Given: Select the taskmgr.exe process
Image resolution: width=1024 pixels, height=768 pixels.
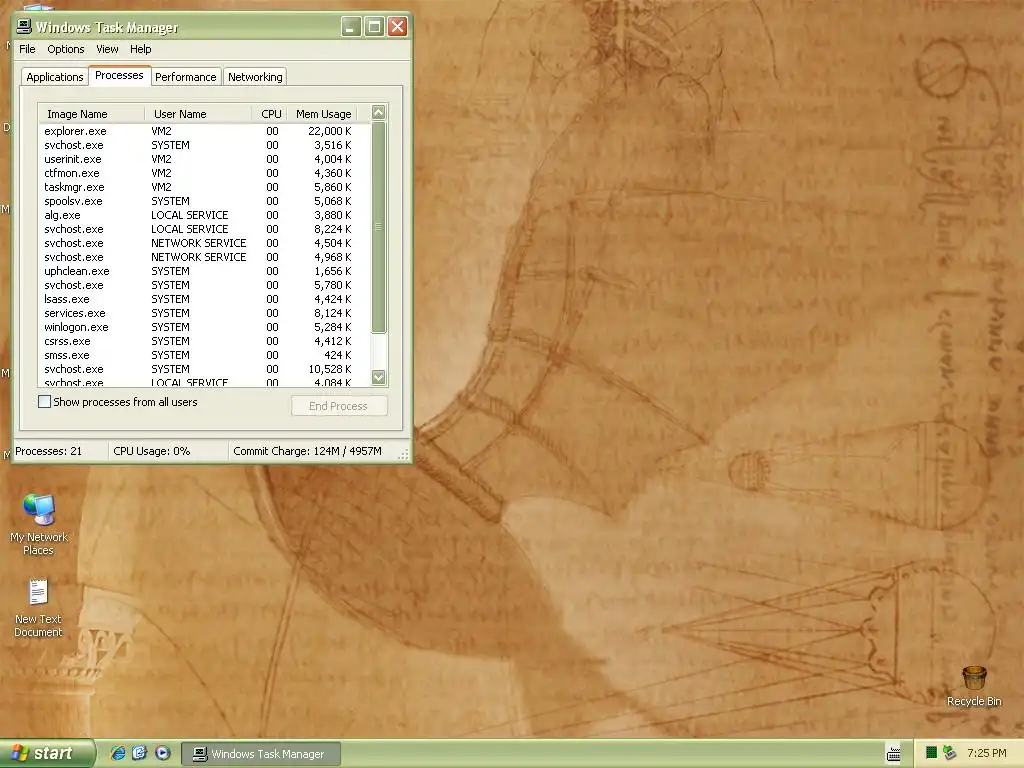Looking at the screenshot, I should [x=204, y=187].
